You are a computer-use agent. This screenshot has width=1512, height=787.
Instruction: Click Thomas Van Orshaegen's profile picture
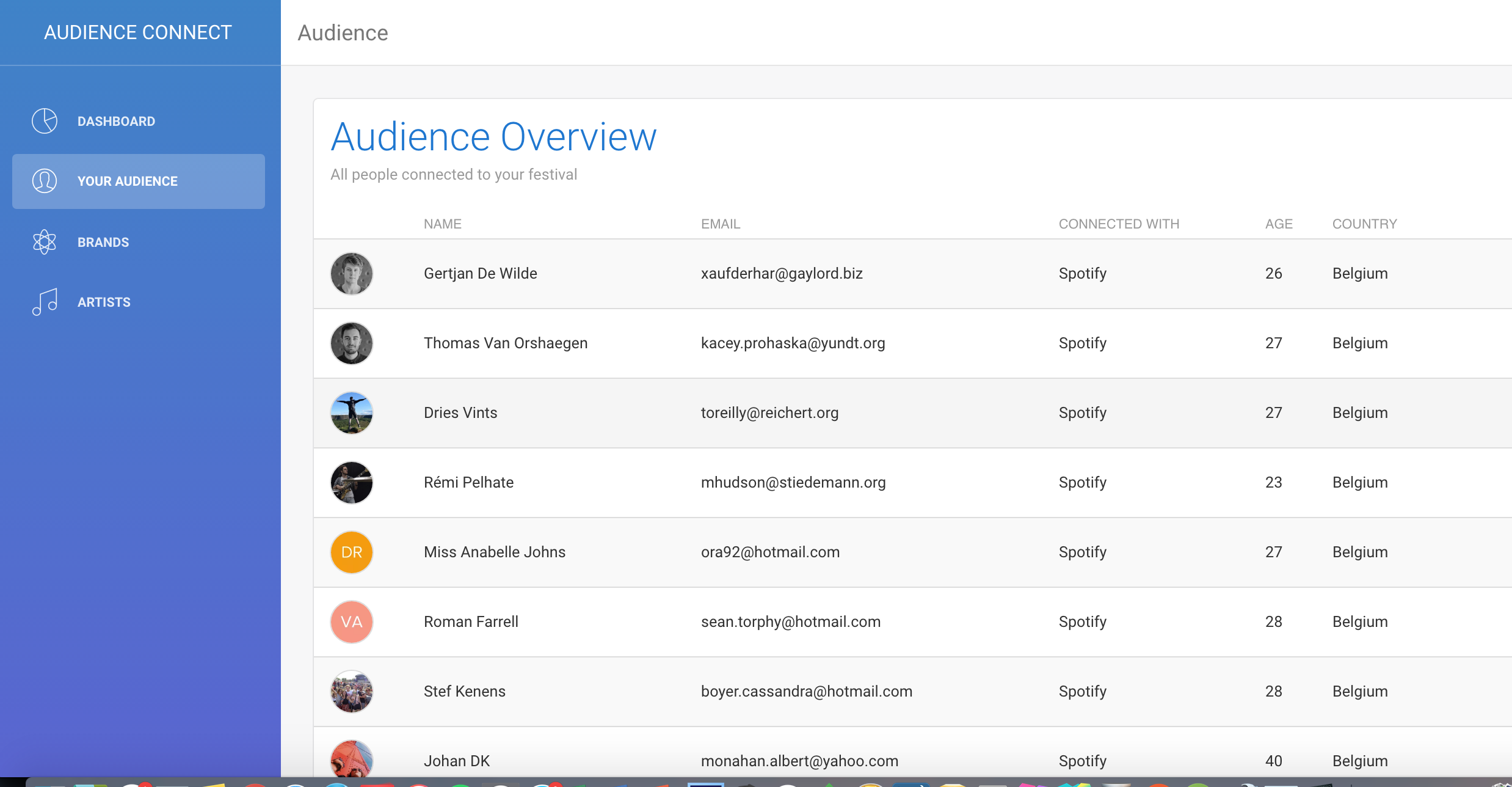[x=352, y=343]
